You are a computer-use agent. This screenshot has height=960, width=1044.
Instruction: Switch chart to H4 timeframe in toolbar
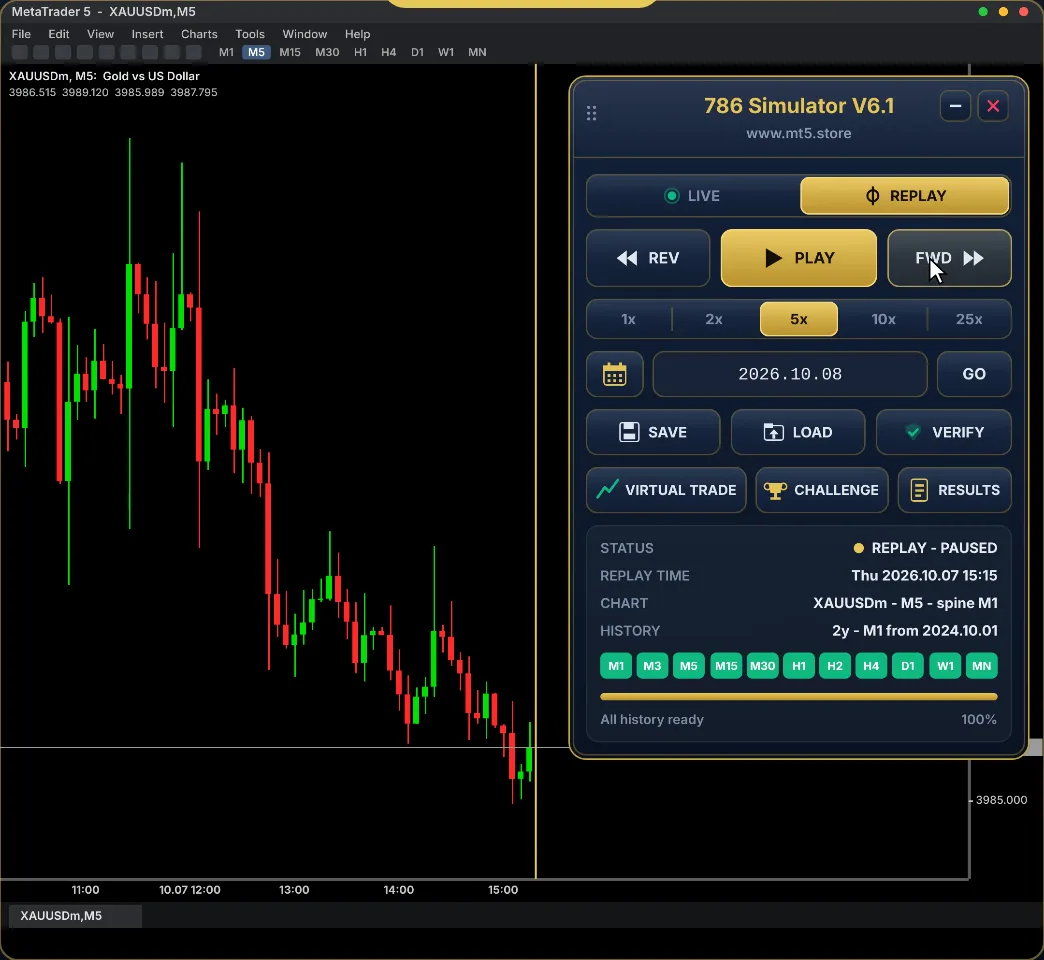pyautogui.click(x=389, y=52)
